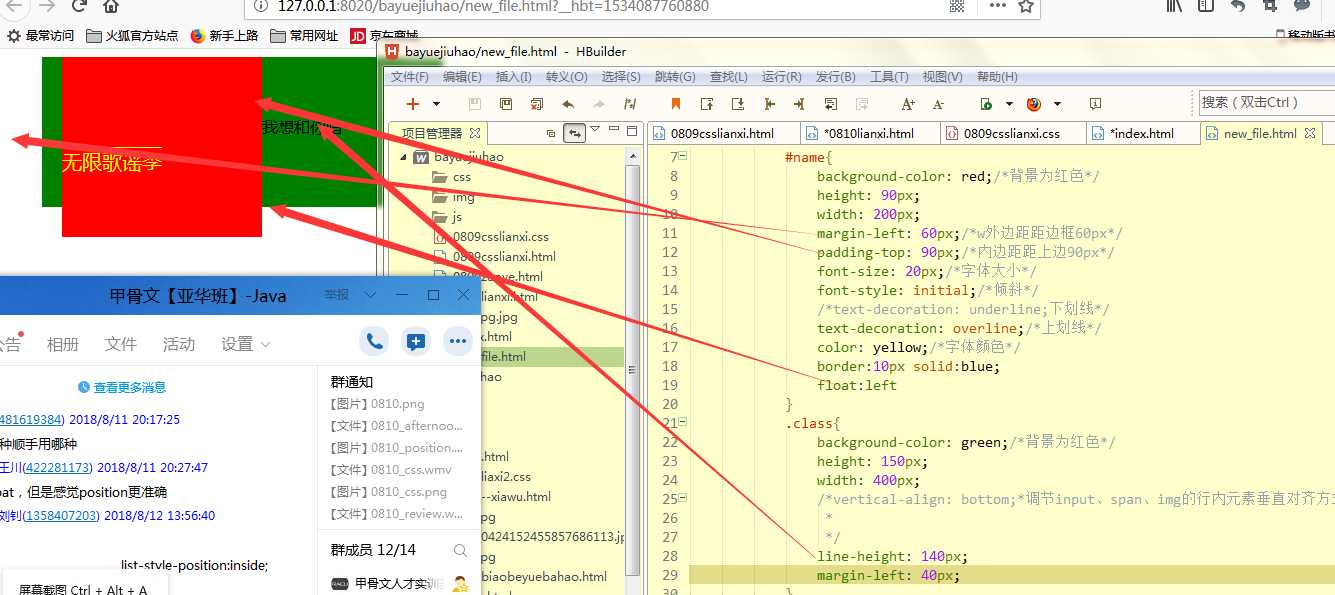Open the dropdown arrow beside the New icon

click(436, 104)
